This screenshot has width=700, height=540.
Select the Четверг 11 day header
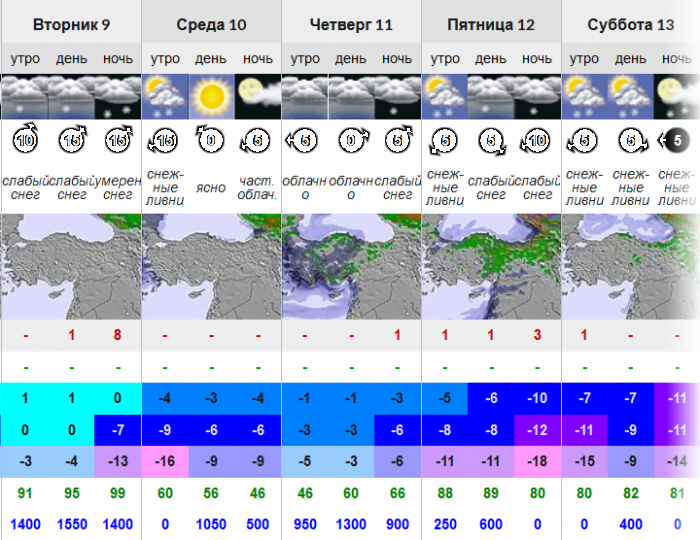[x=351, y=25]
